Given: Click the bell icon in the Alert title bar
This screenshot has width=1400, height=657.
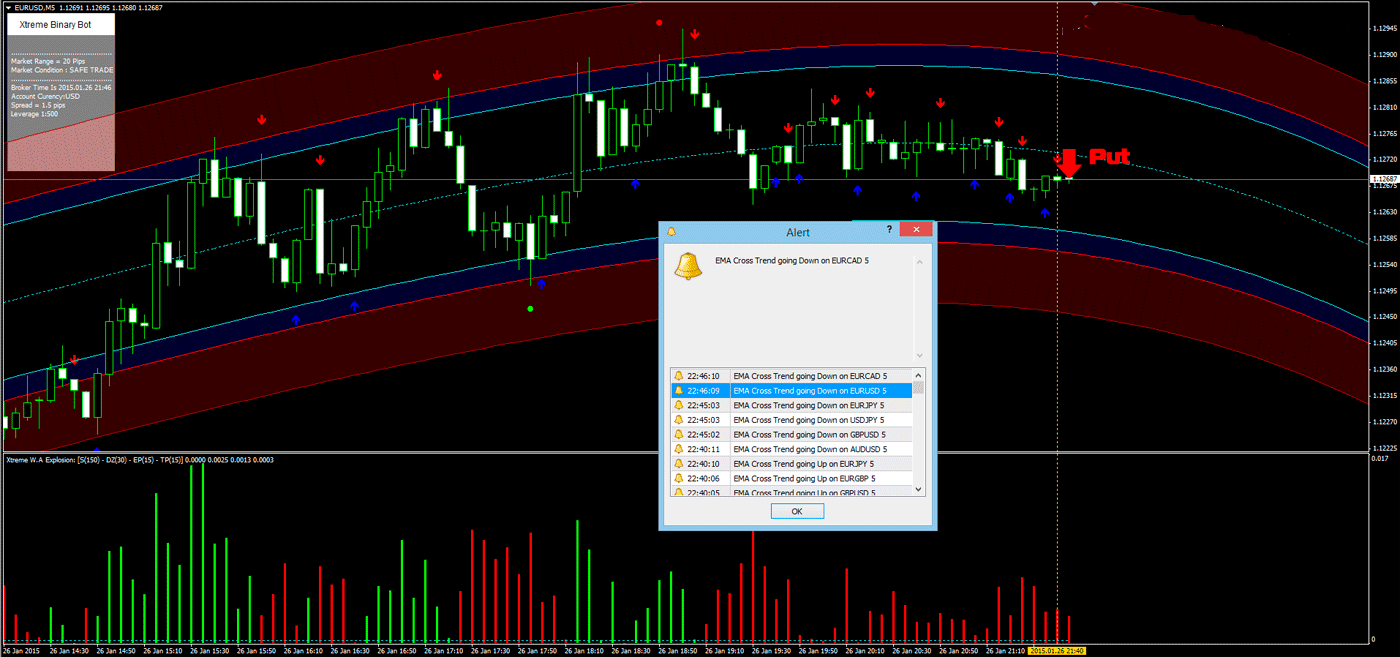Looking at the screenshot, I should 670,231.
